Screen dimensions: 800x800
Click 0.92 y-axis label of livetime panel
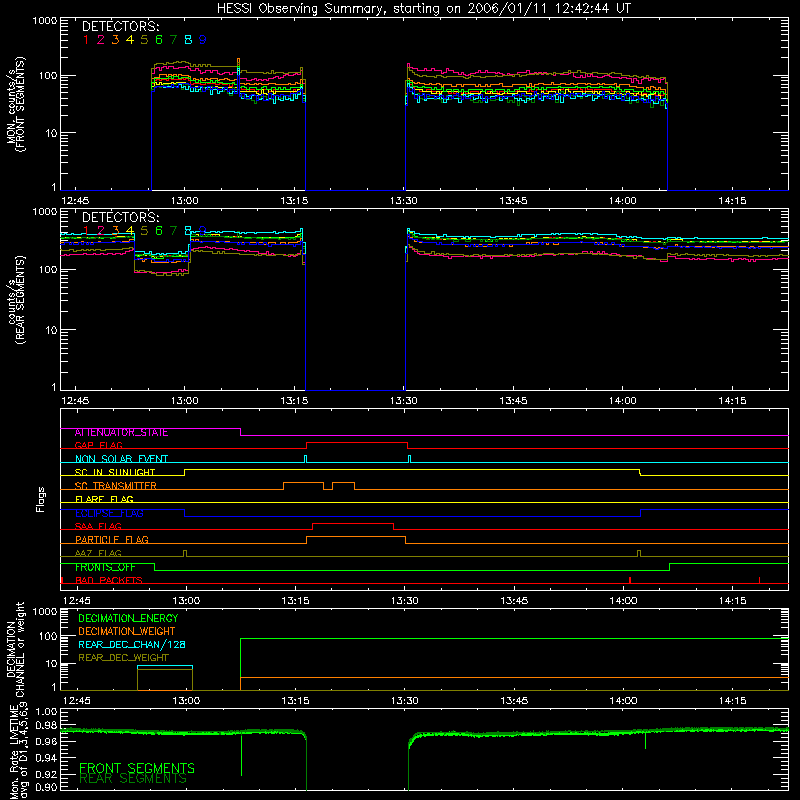tap(46, 774)
